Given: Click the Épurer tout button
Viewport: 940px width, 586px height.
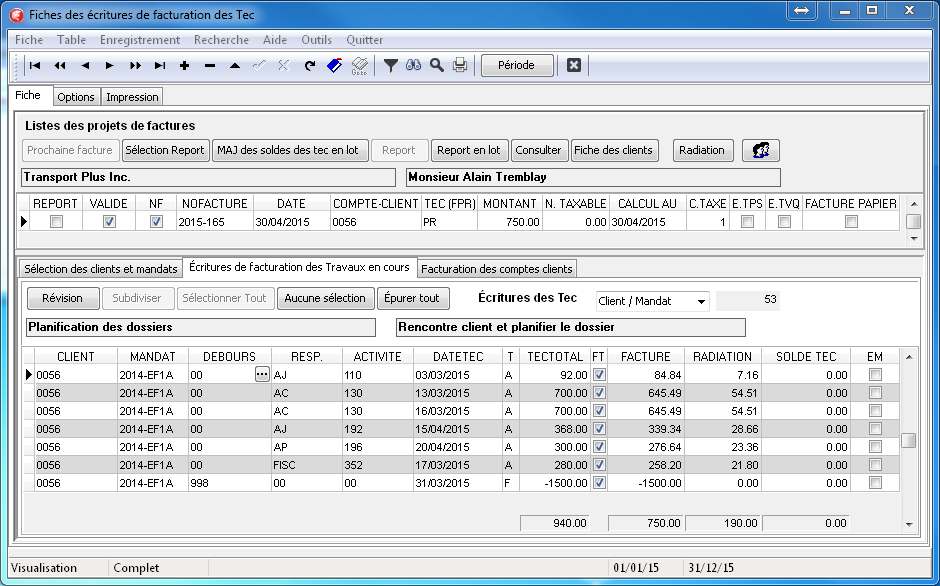Looking at the screenshot, I should coord(412,298).
